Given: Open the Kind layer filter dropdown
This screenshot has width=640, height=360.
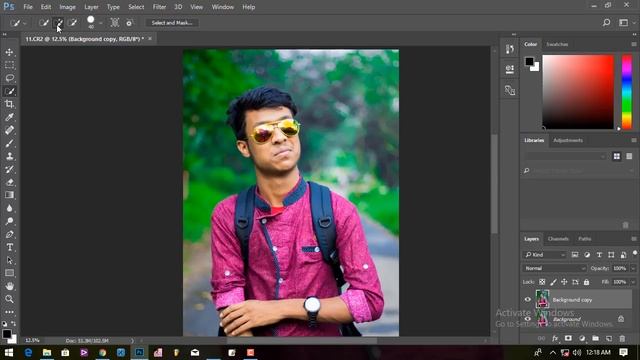Looking at the screenshot, I should click(544, 255).
